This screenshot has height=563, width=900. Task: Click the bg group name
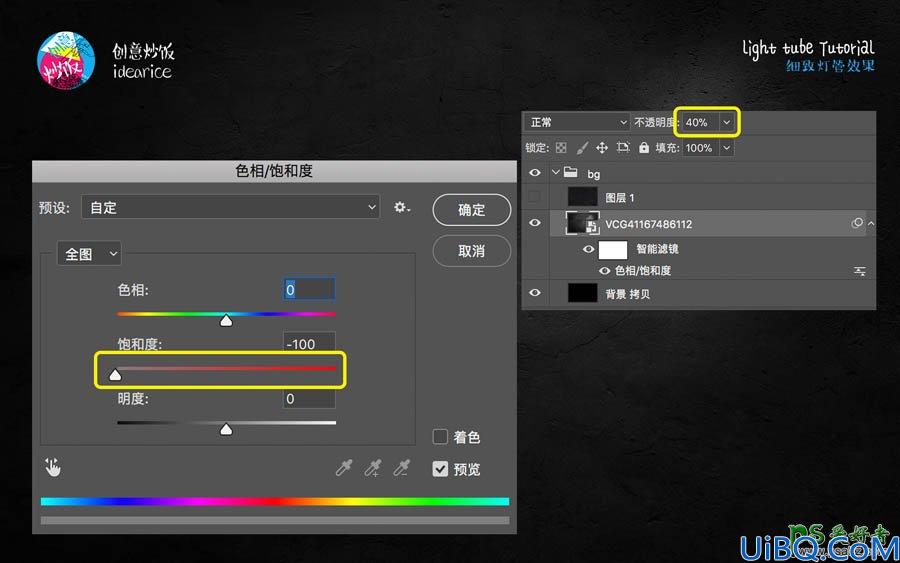click(593, 174)
